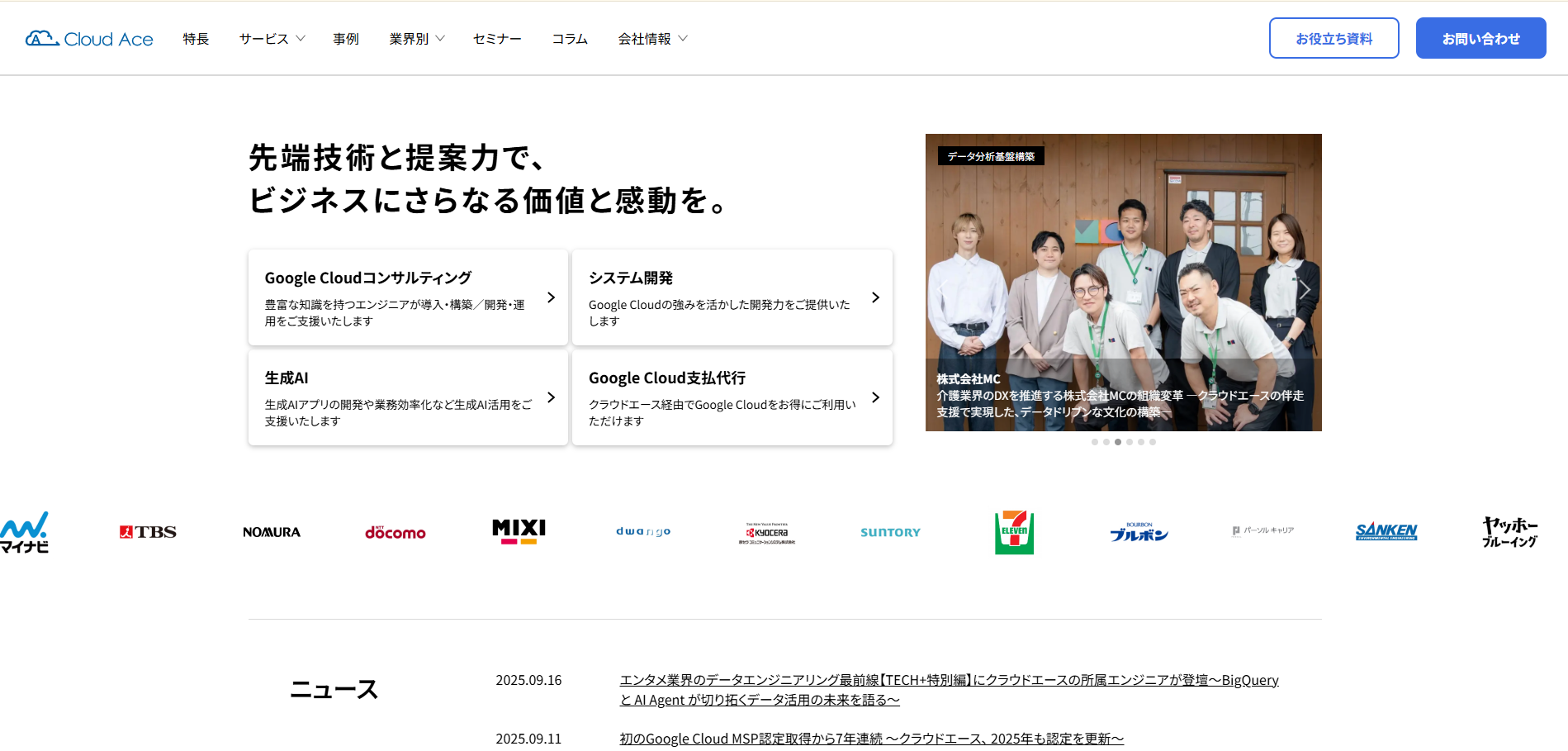
Task: Select the last carousel pagination dot
Action: click(1153, 442)
